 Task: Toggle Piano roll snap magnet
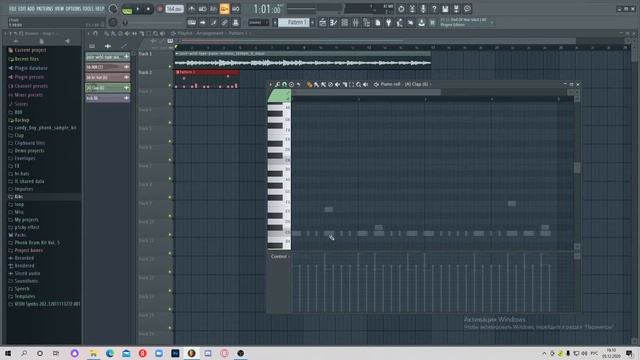[x=284, y=84]
